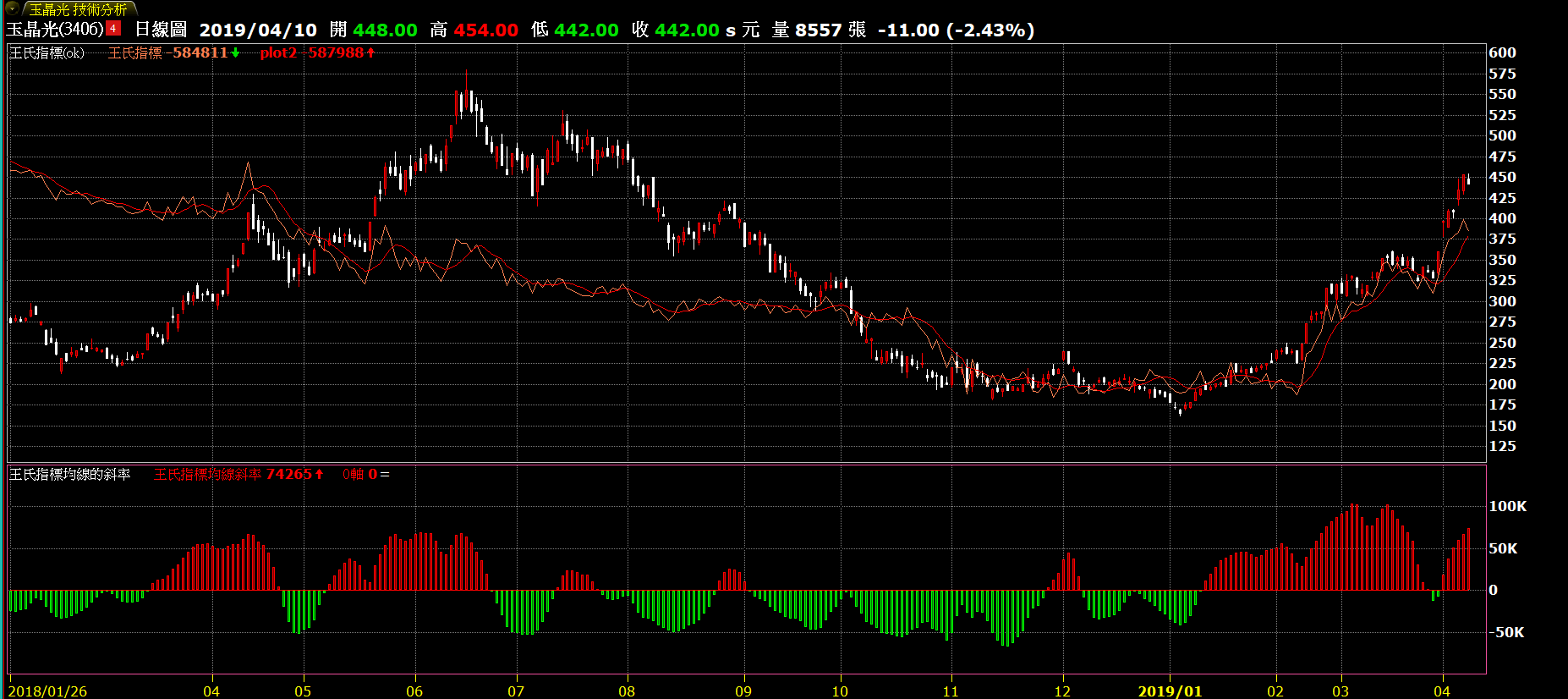1568x699 pixels.
Task: Click the 600 label on the price axis
Action: tap(1502, 52)
